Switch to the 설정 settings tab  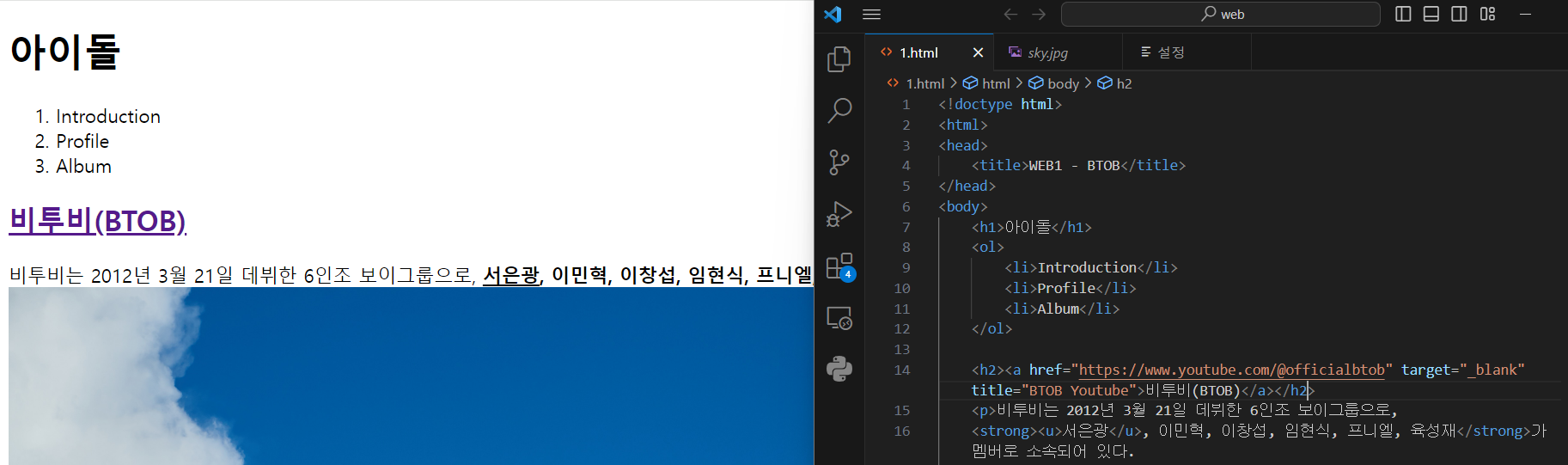1170,52
